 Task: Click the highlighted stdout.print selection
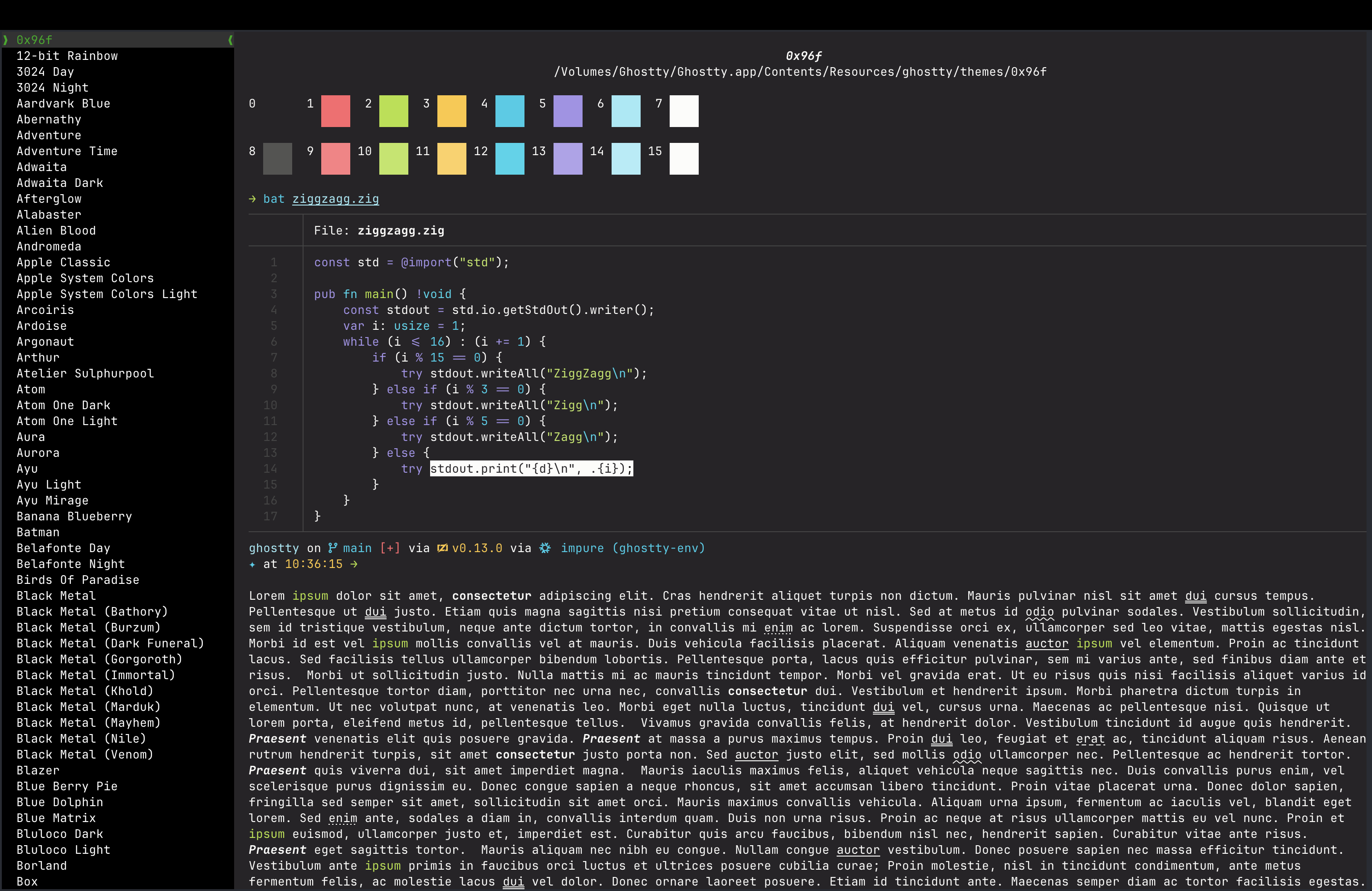[x=531, y=469]
